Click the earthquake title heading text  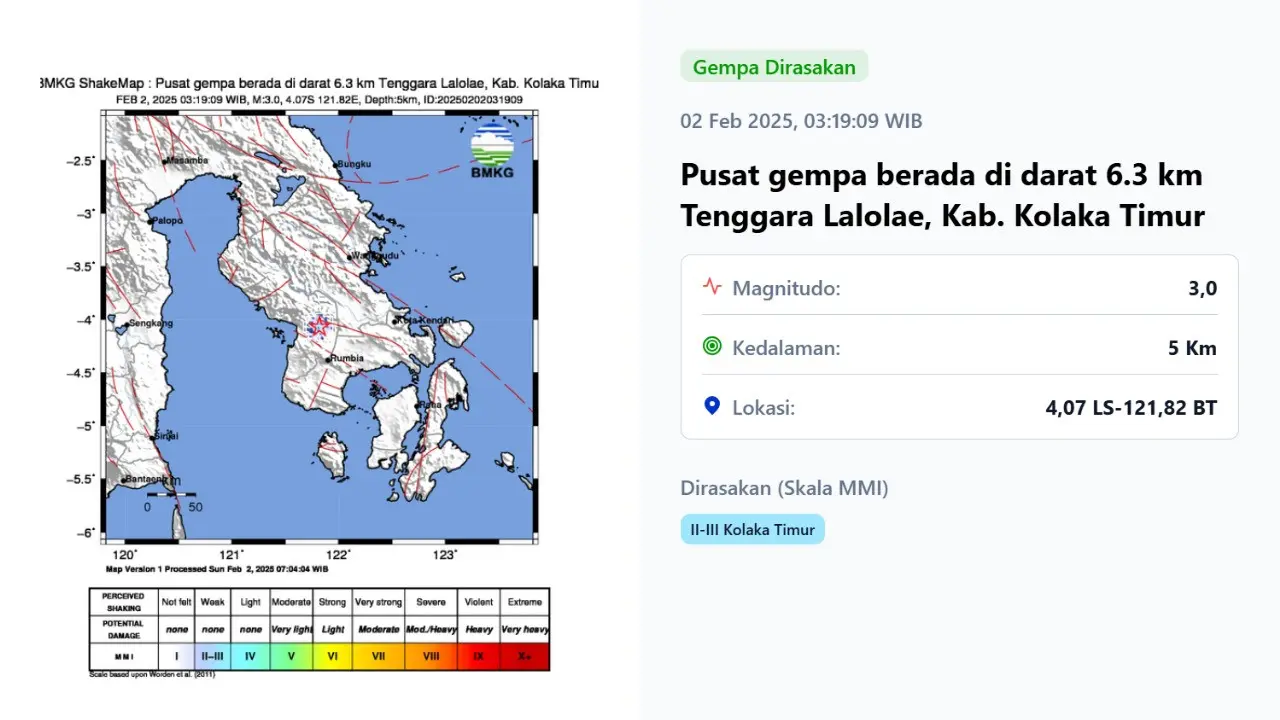click(942, 195)
